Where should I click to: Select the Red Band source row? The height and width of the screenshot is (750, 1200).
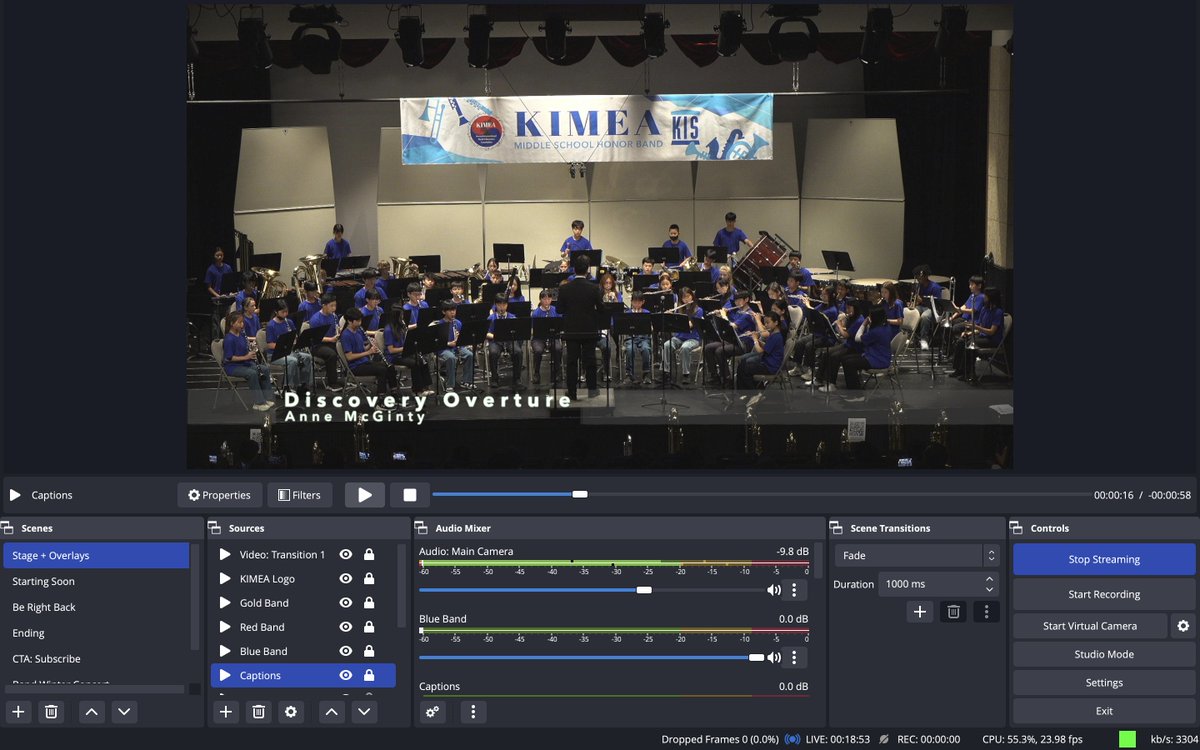[x=303, y=627]
